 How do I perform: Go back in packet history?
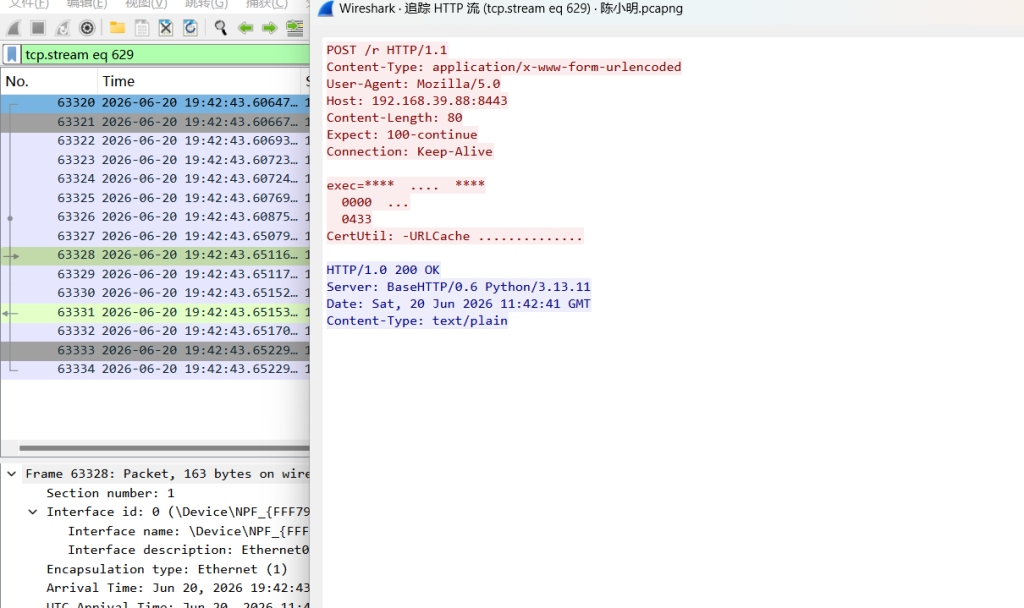(246, 27)
